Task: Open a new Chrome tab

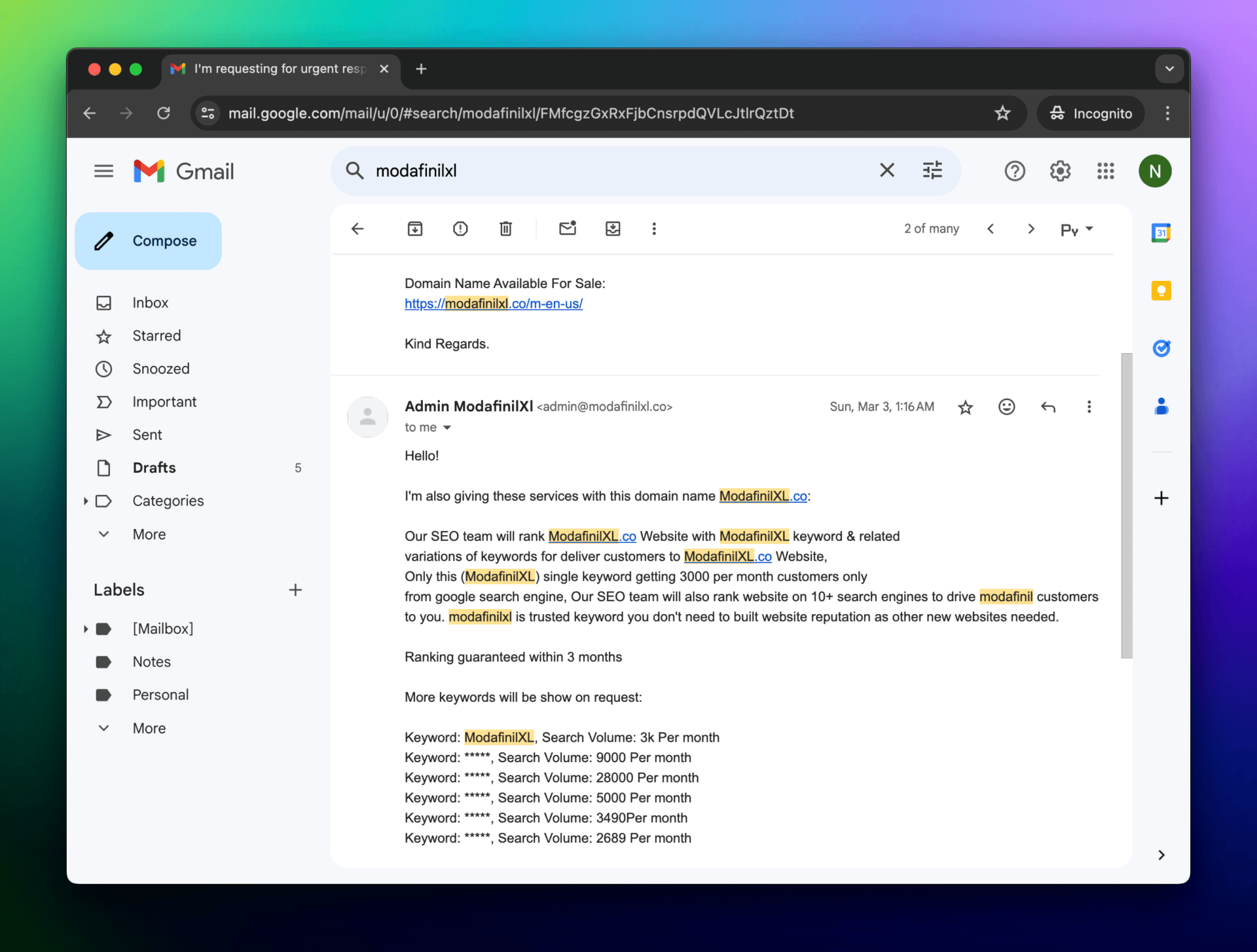Action: [421, 69]
